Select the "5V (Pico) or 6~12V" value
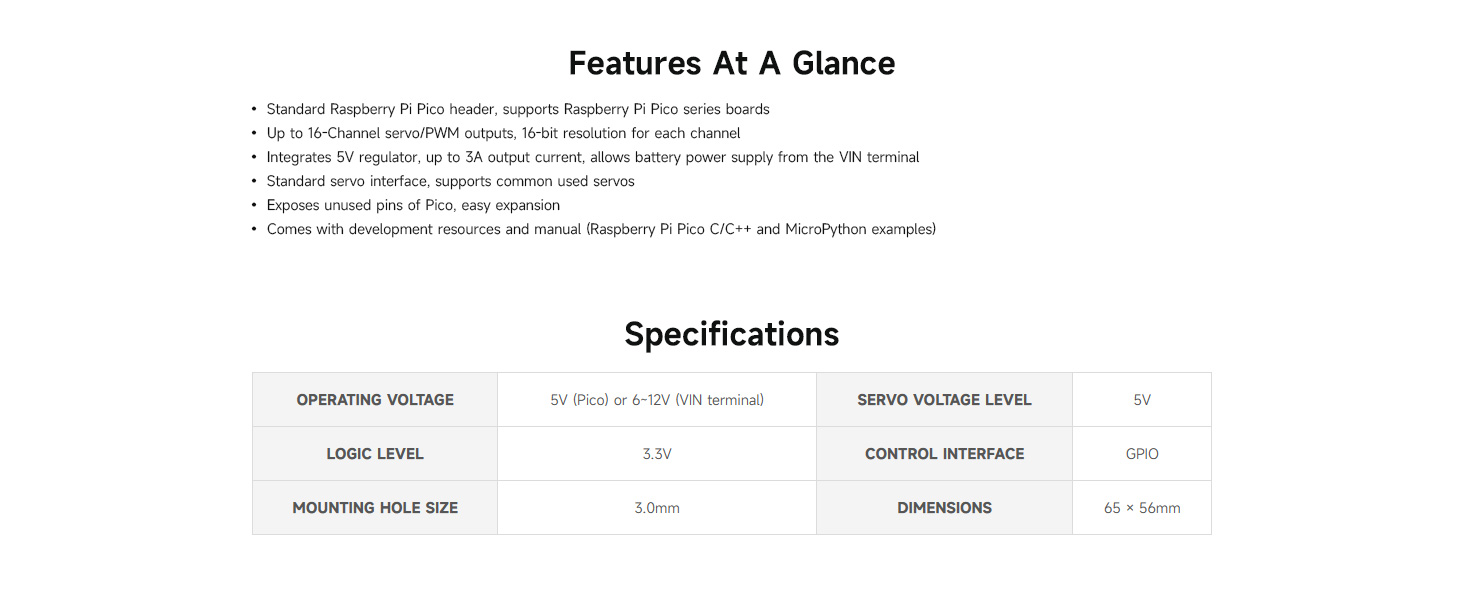Viewport: 1464px width, 600px height. [x=657, y=400]
